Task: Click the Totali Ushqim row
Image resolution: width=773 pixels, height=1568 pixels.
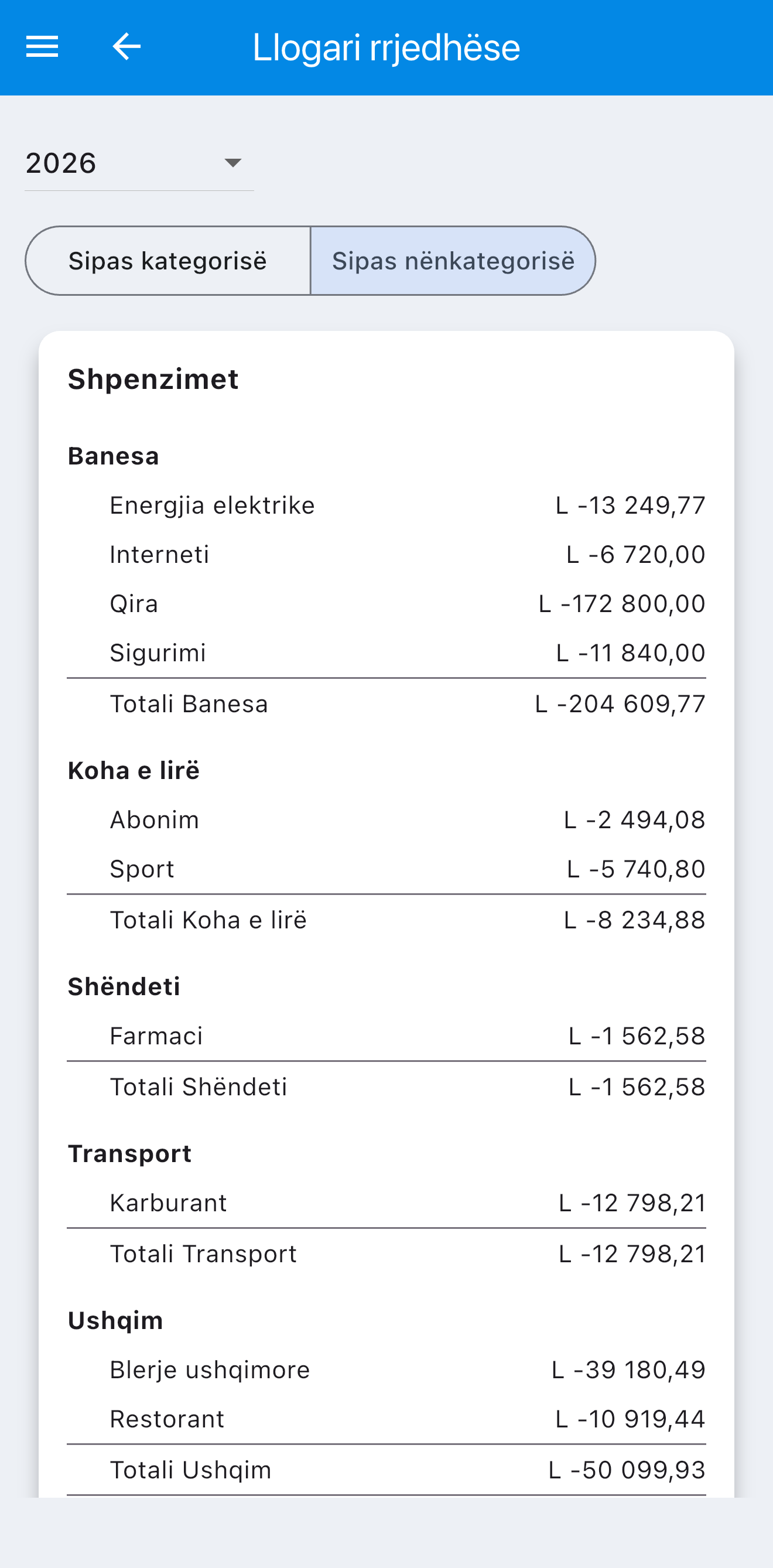Action: 386,1470
